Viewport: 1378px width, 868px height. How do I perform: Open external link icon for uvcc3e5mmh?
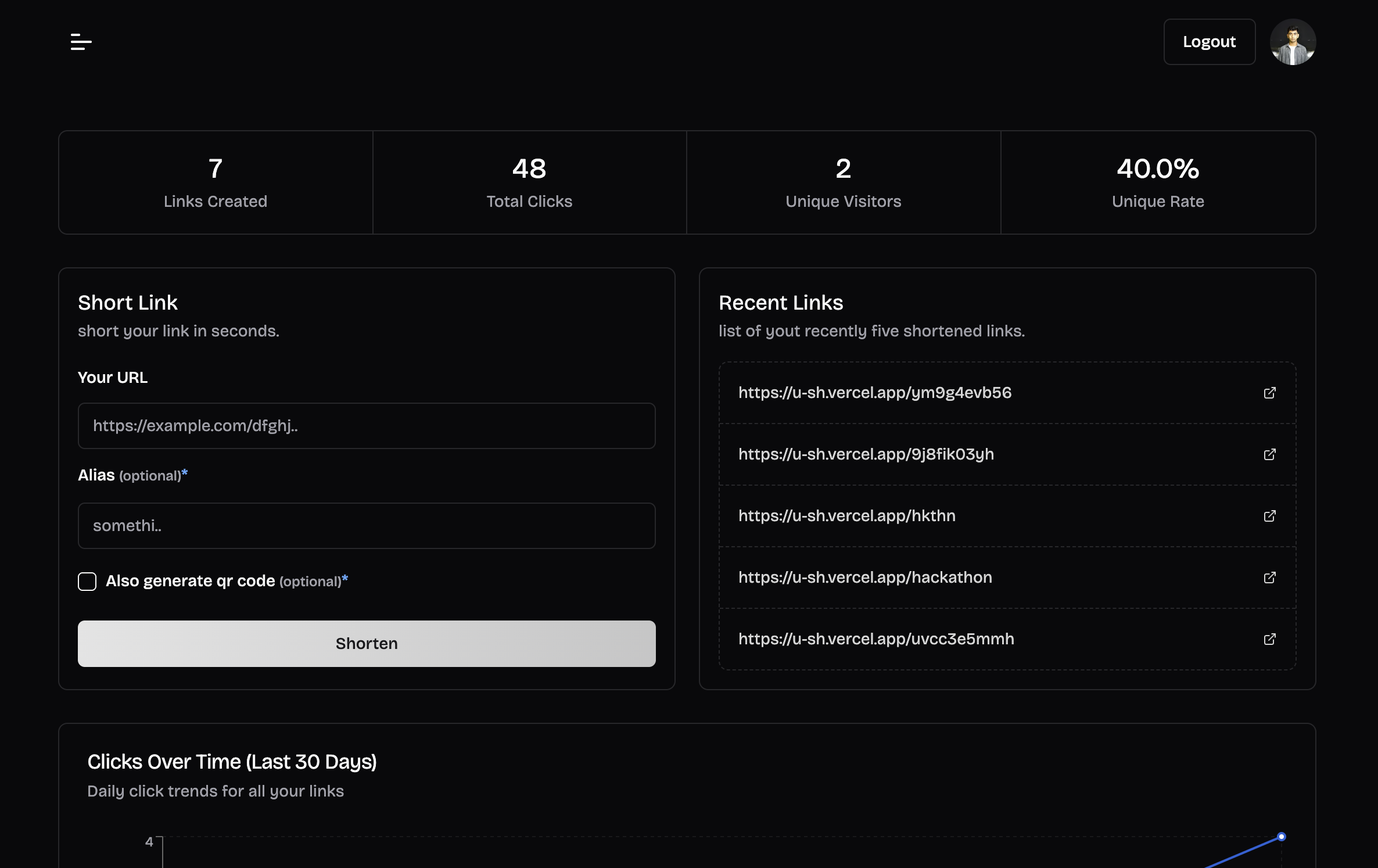pyautogui.click(x=1270, y=639)
